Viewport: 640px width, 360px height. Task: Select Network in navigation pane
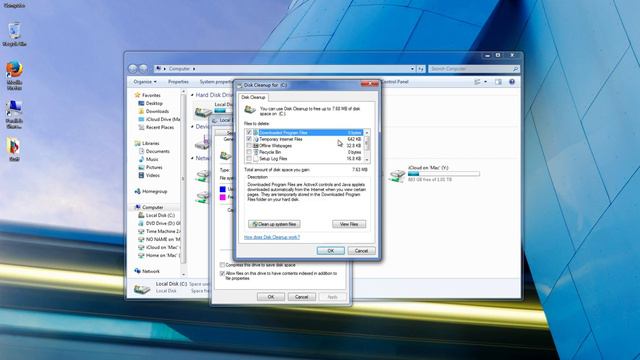[x=151, y=271]
